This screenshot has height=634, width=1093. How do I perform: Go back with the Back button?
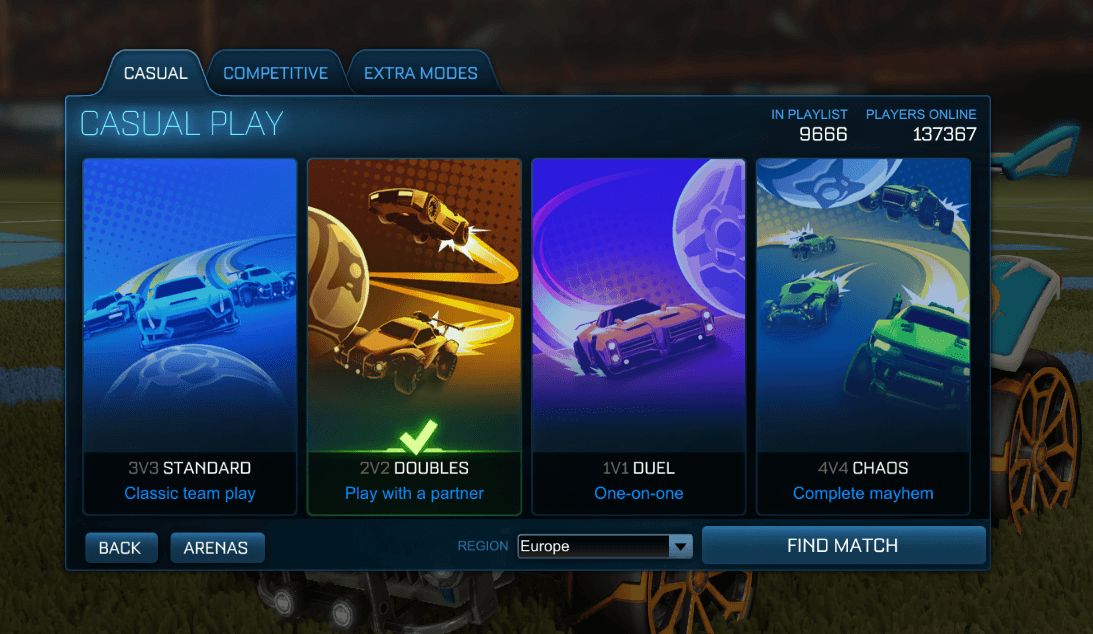point(121,548)
